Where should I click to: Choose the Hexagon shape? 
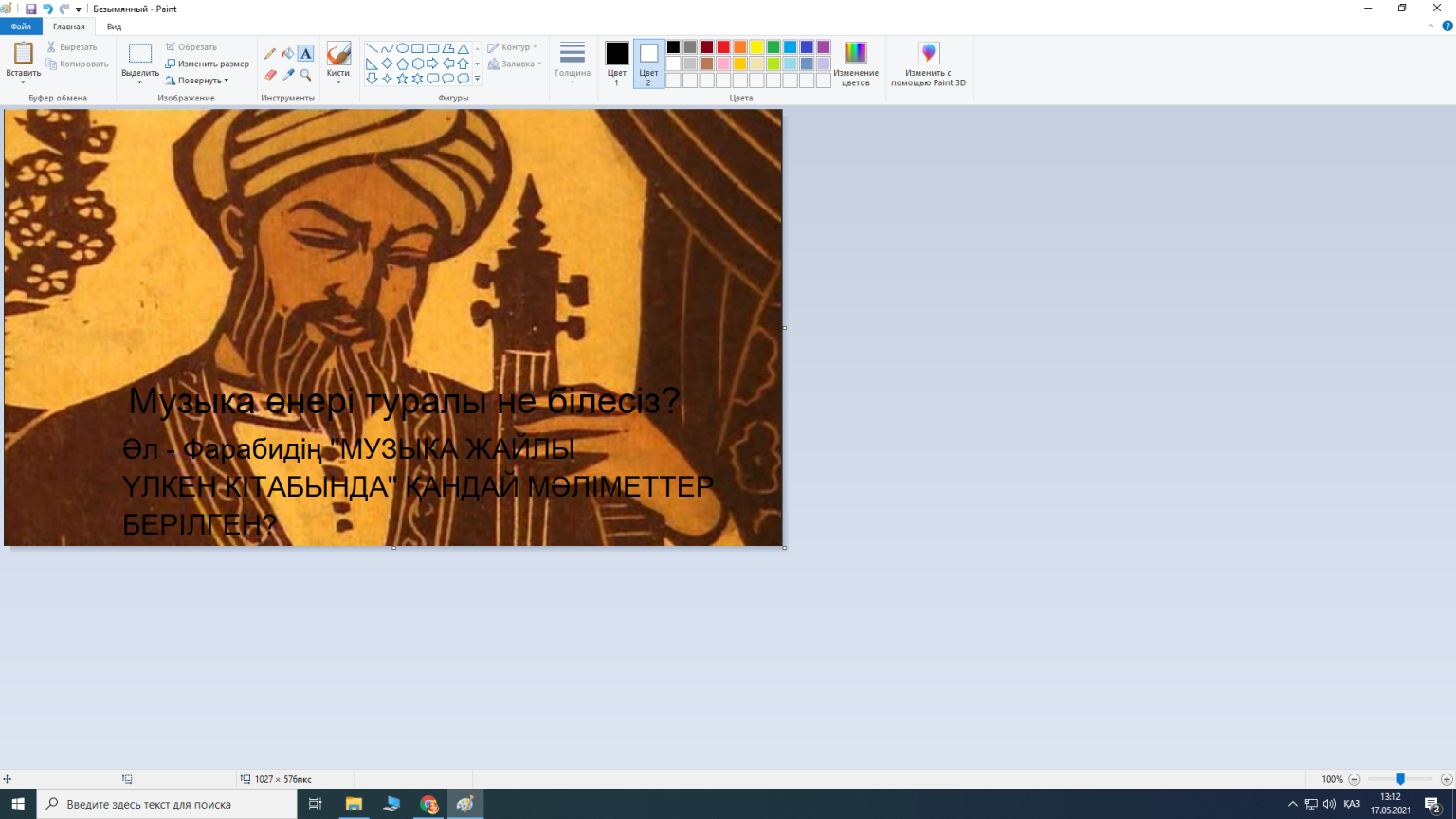click(x=417, y=64)
